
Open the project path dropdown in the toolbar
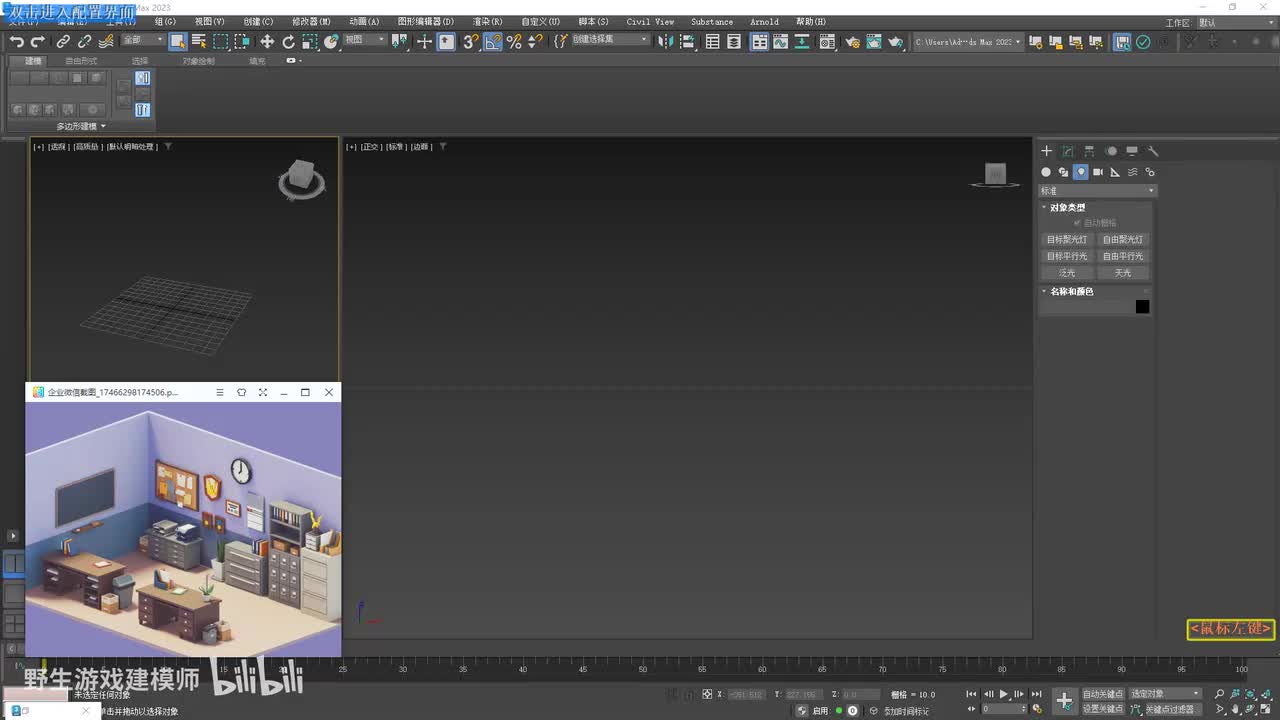click(968, 41)
